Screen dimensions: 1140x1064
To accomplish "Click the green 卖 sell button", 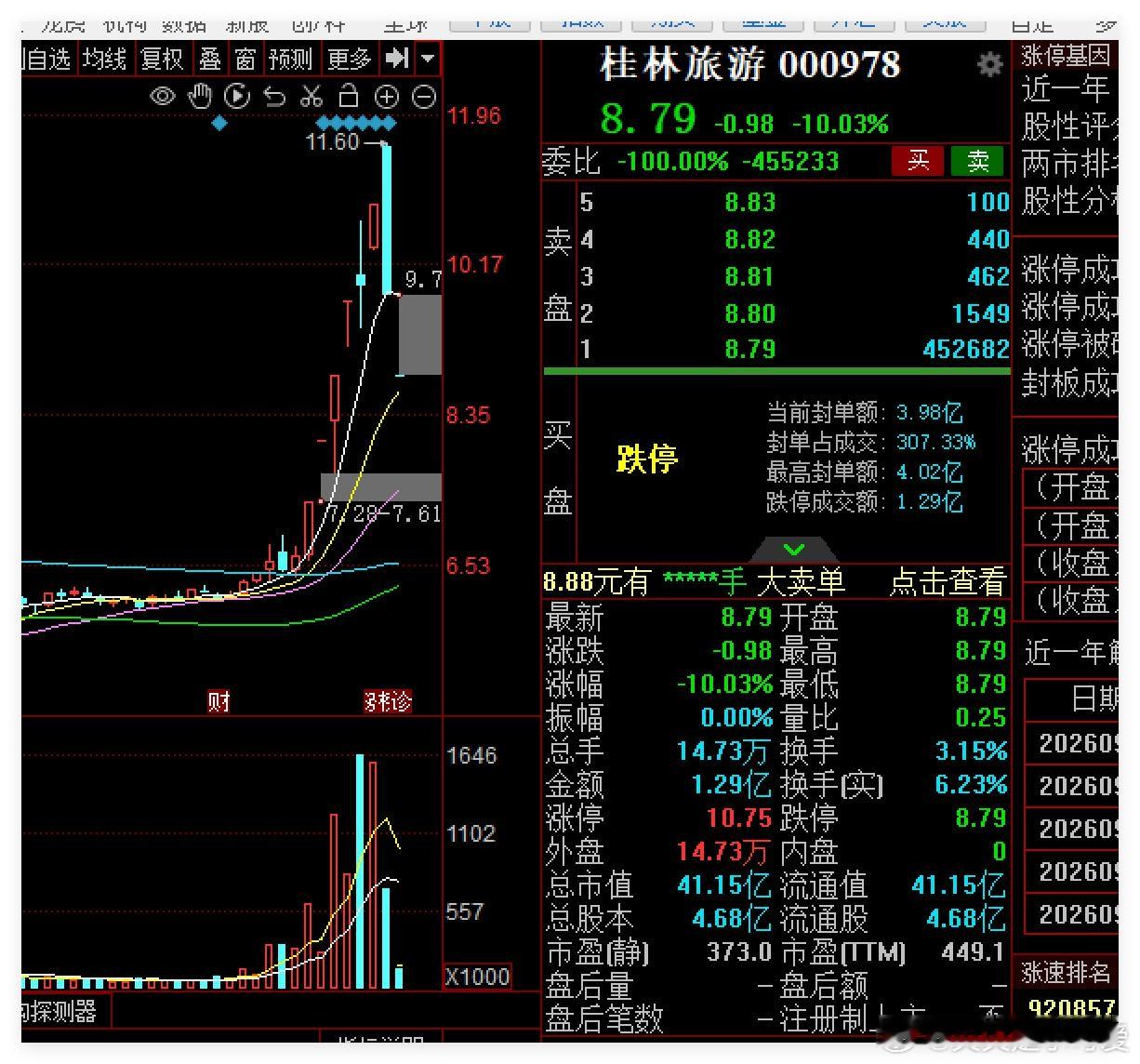I will pos(977,161).
